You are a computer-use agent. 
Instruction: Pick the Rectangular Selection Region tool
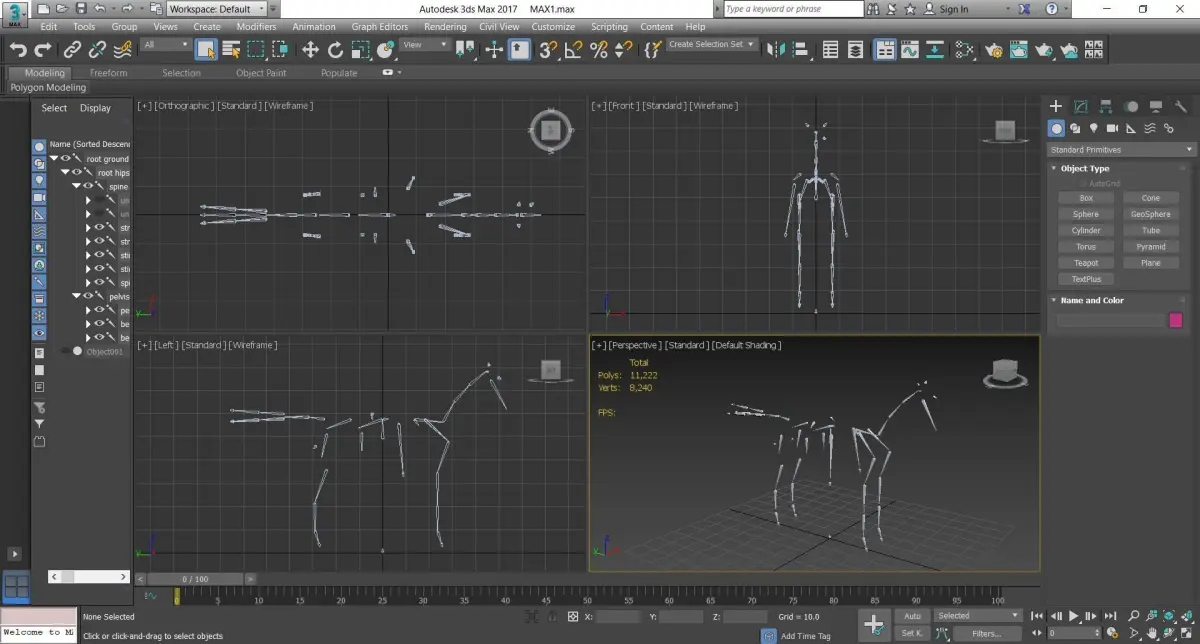coord(256,49)
